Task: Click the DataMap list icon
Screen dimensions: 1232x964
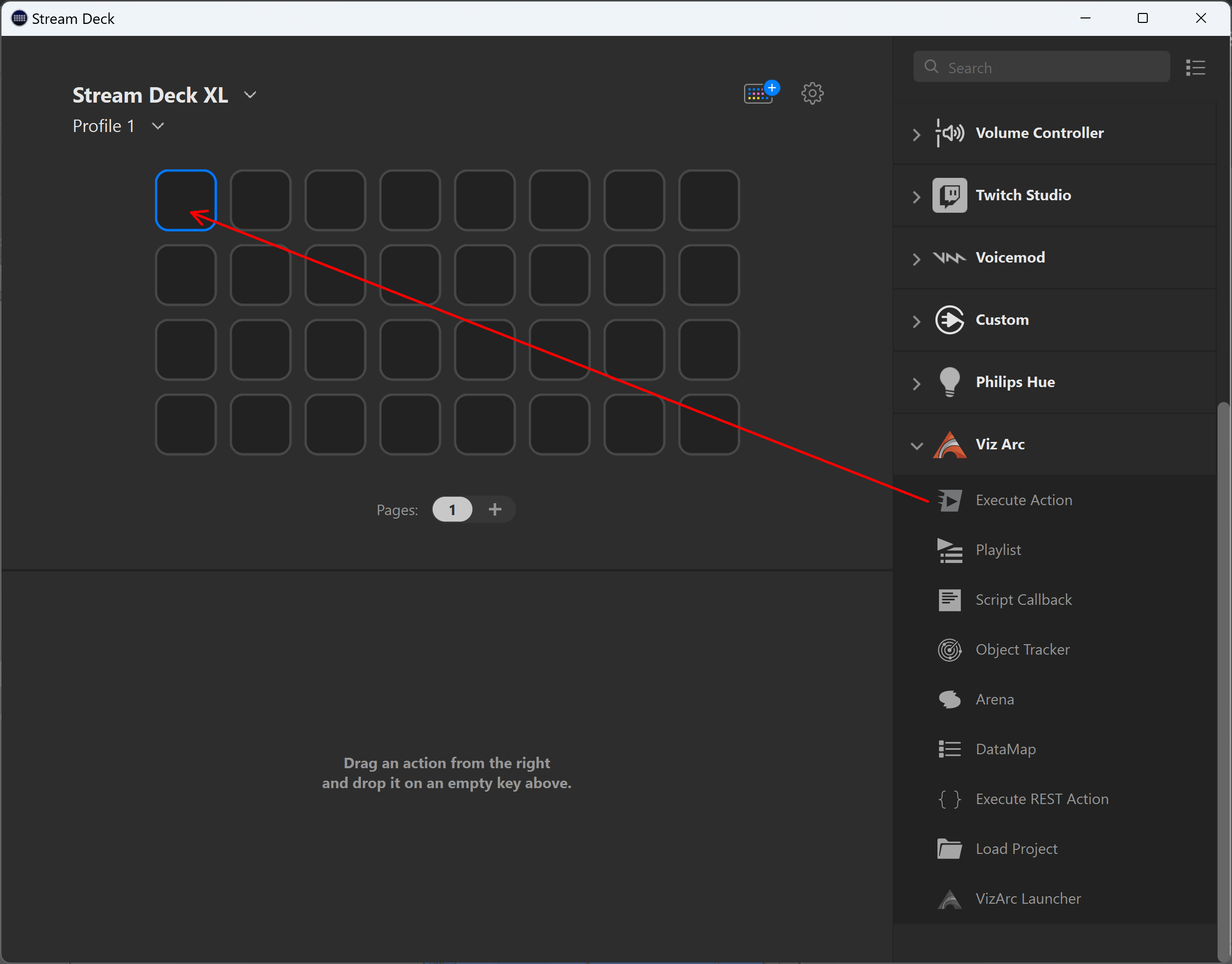Action: (950, 749)
